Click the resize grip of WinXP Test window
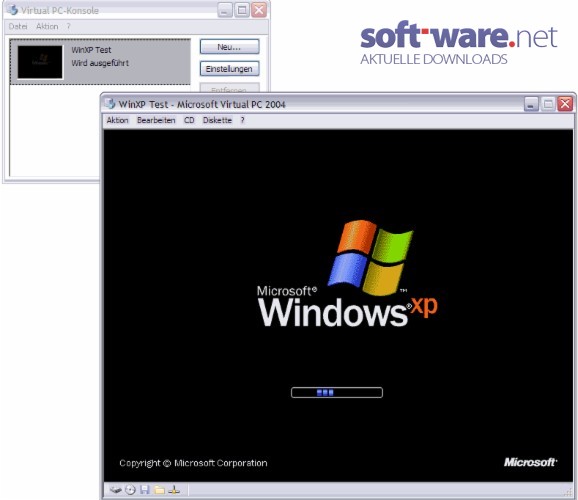 568,492
